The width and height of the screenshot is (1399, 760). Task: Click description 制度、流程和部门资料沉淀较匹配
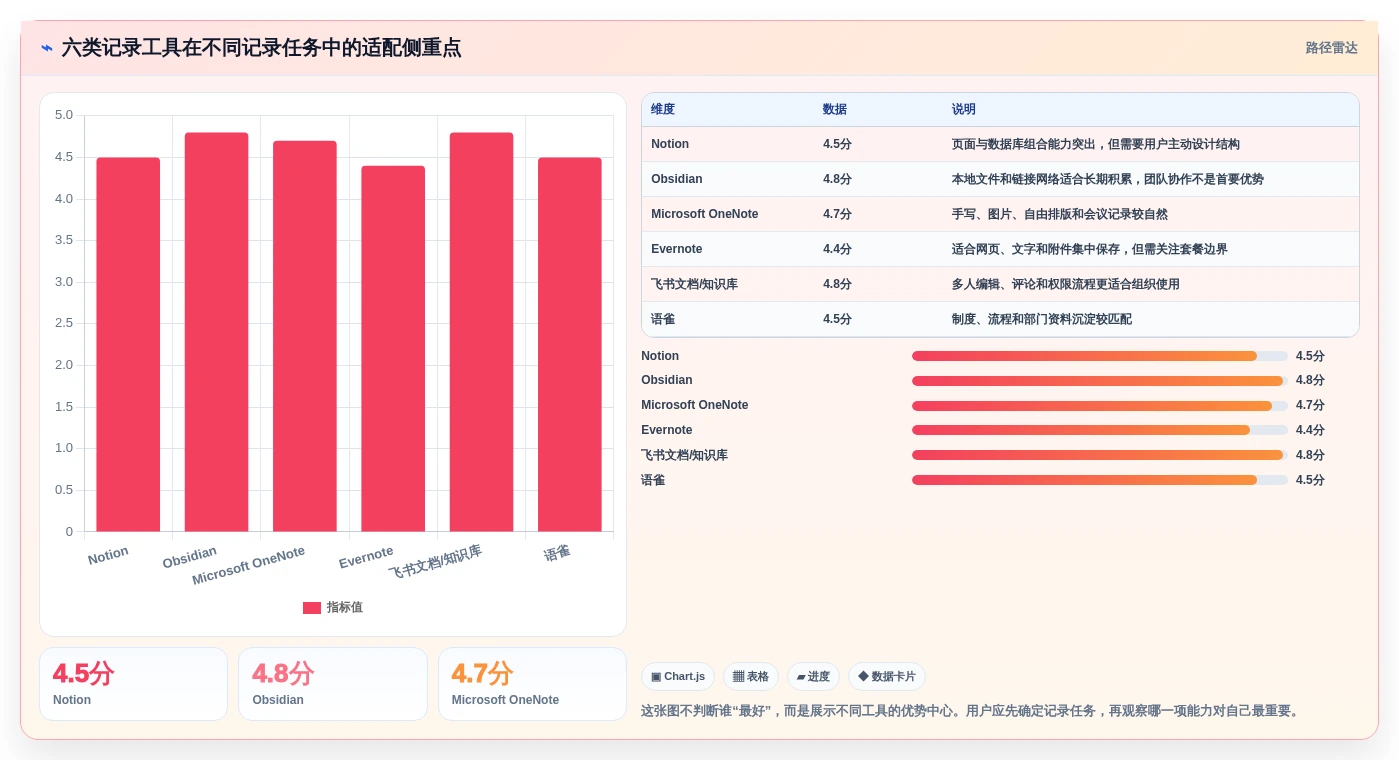click(x=1042, y=319)
